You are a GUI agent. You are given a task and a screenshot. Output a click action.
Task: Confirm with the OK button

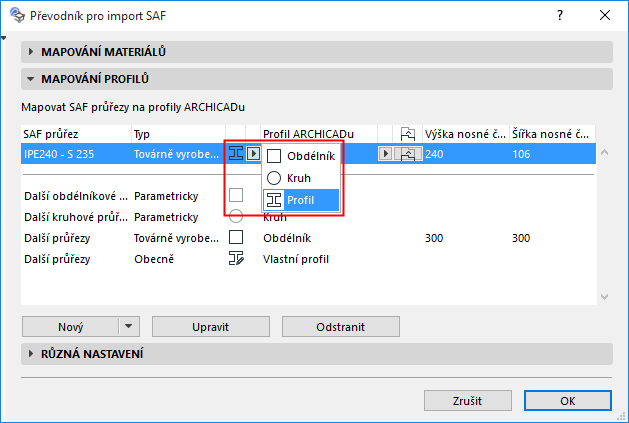pyautogui.click(x=568, y=401)
